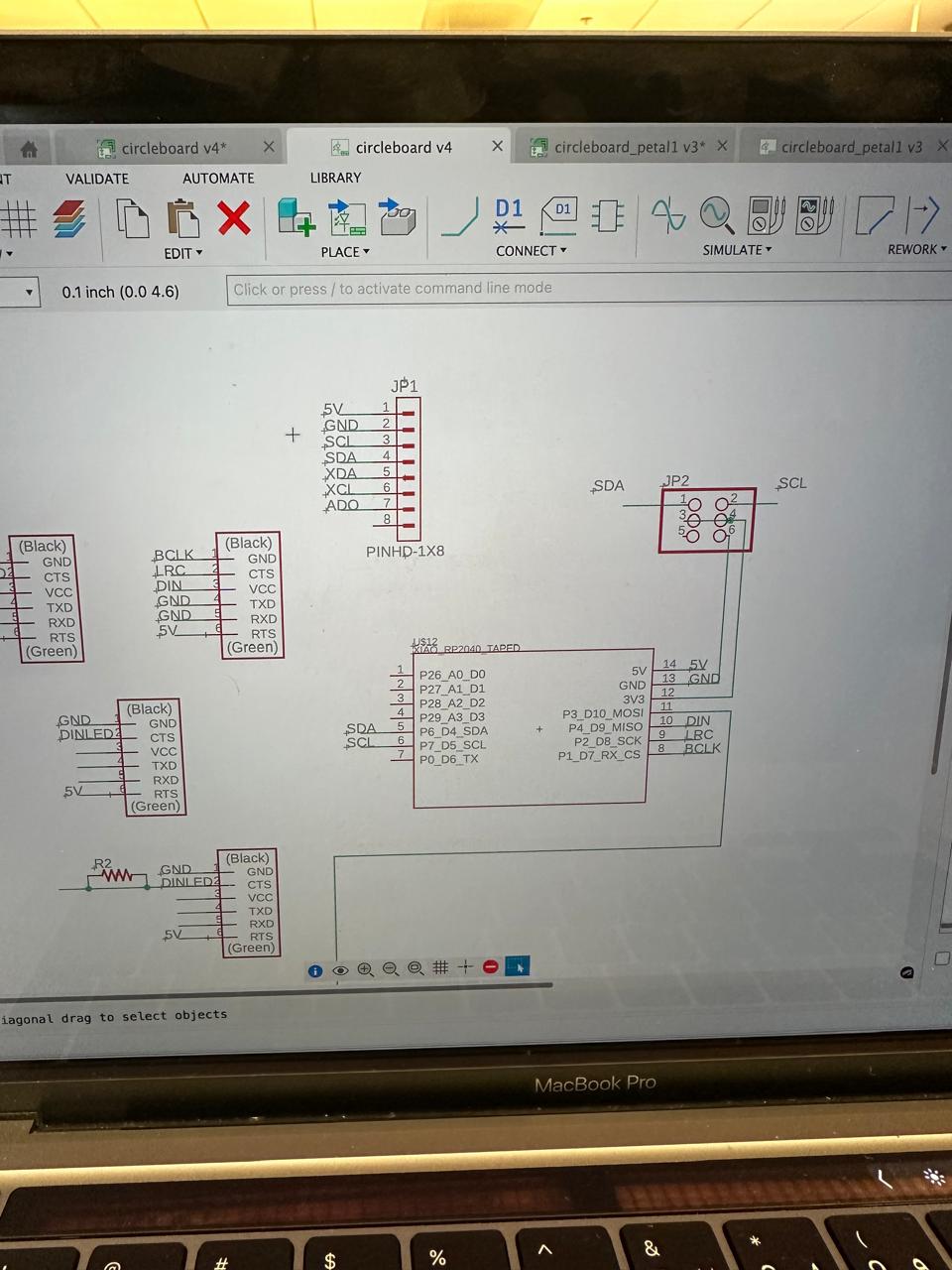This screenshot has height=1270, width=952.
Task: Select the Net wire drawing tool
Action: tap(459, 218)
